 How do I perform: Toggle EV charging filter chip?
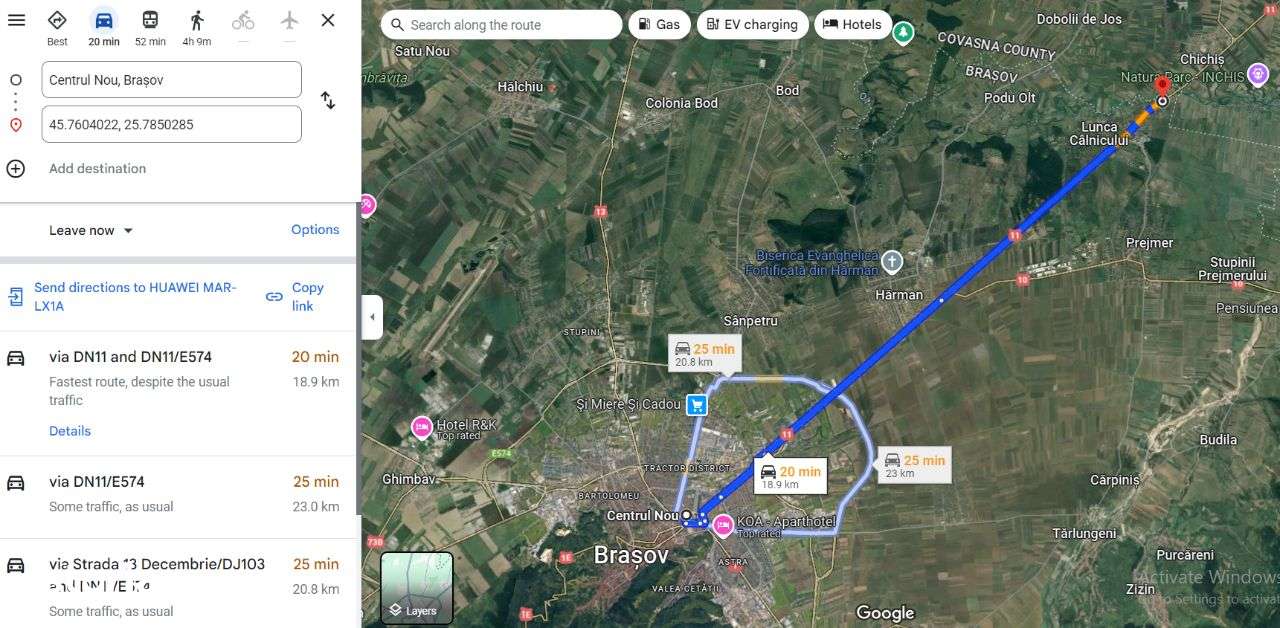tap(752, 25)
